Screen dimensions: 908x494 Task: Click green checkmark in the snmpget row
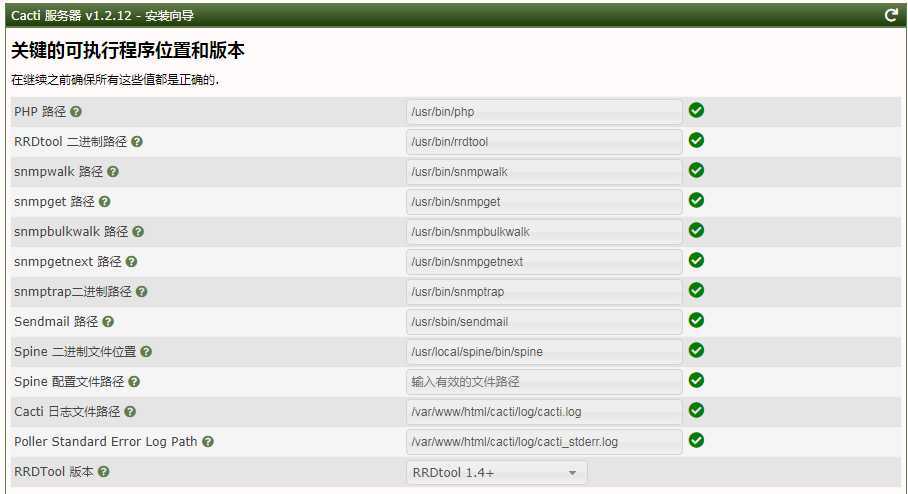(696, 200)
